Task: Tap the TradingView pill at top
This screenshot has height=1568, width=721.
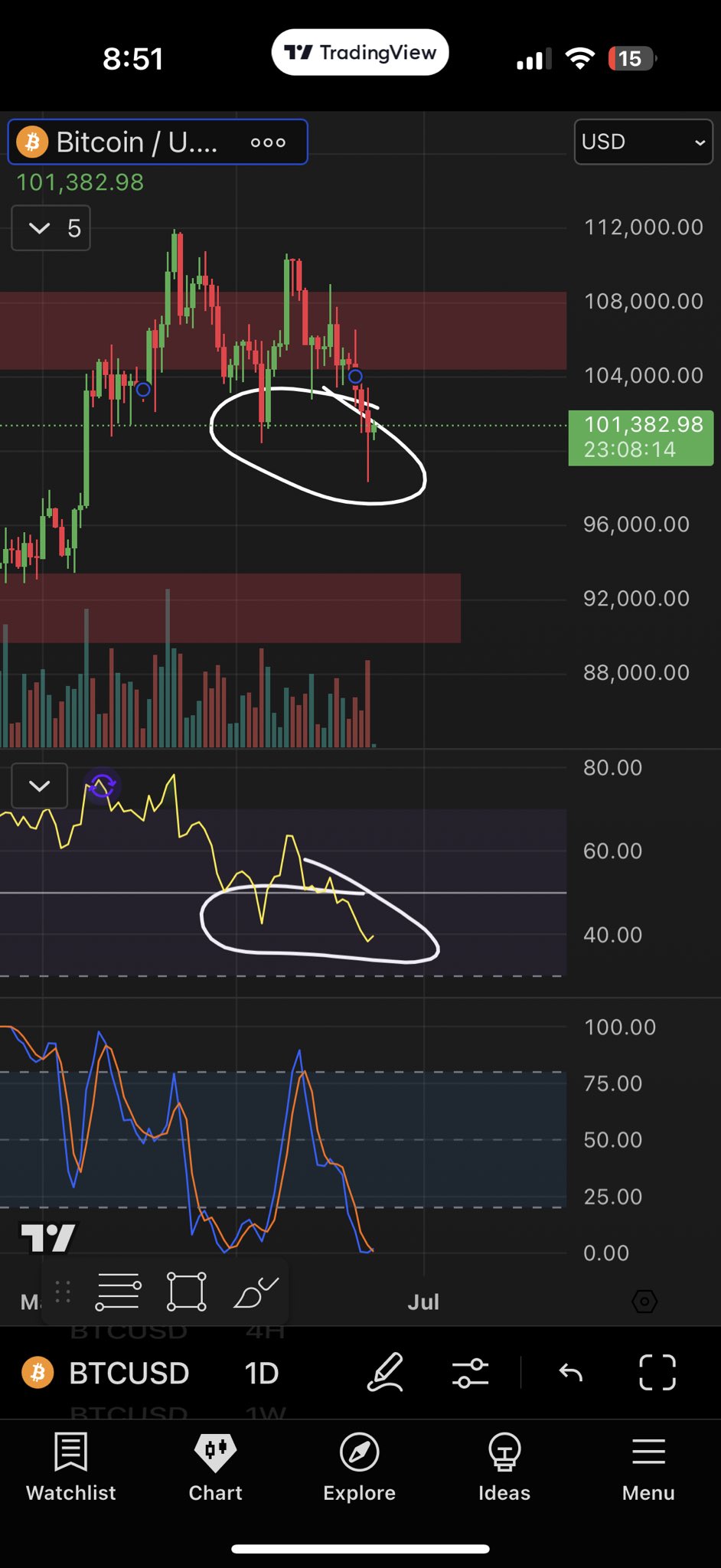Action: (360, 52)
